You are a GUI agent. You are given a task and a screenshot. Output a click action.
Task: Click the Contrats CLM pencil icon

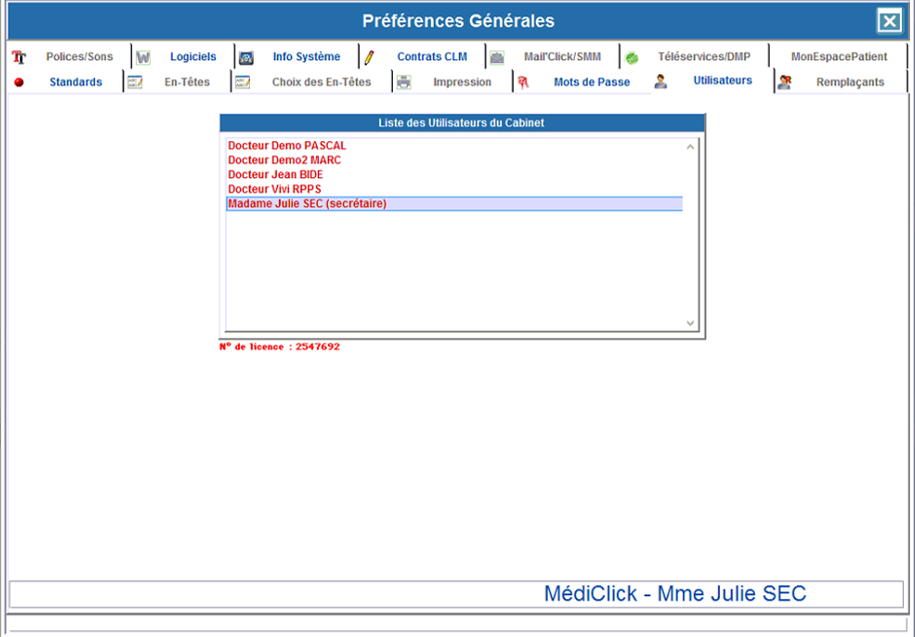[369, 57]
